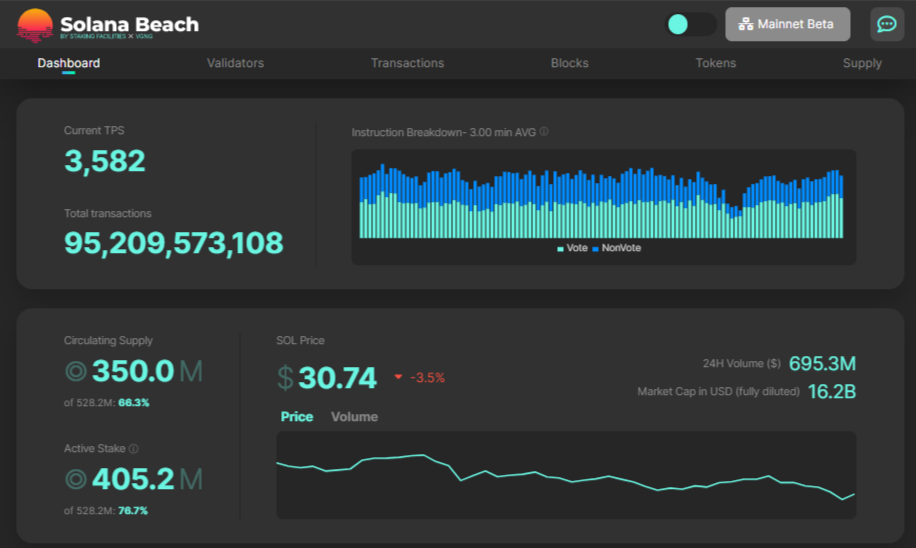Click the info icon next to Active Stake
916x548 pixels.
133,449
